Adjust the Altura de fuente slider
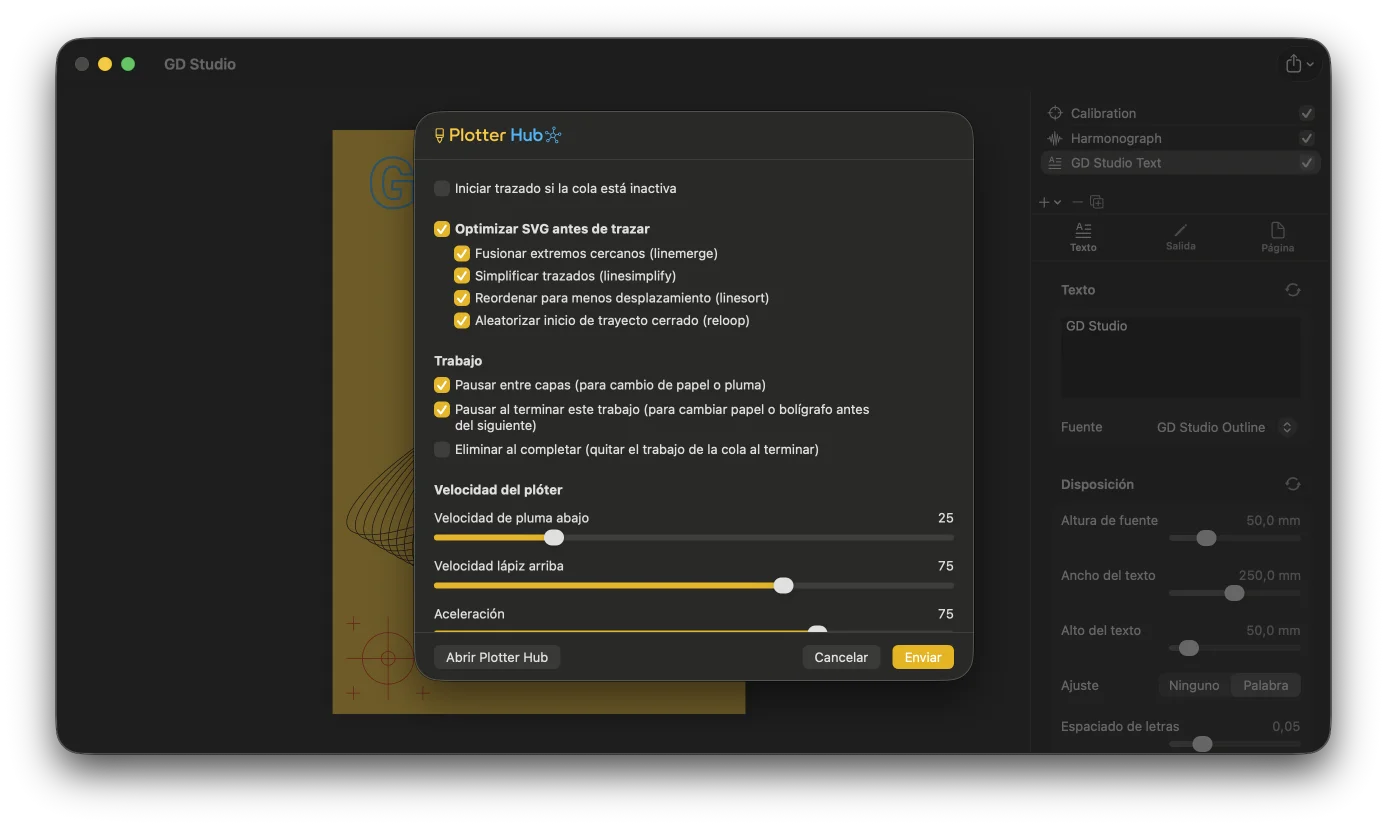Viewport: 1387px width, 828px height. pyautogui.click(x=1206, y=538)
